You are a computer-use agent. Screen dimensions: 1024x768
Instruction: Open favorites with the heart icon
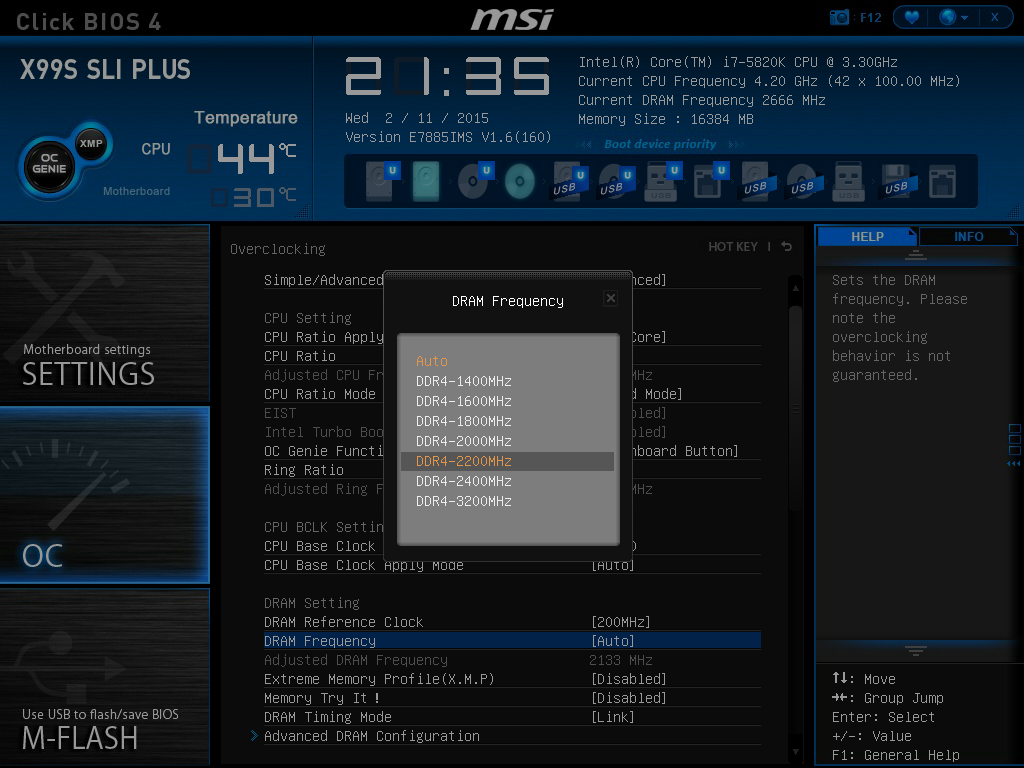[x=912, y=17]
